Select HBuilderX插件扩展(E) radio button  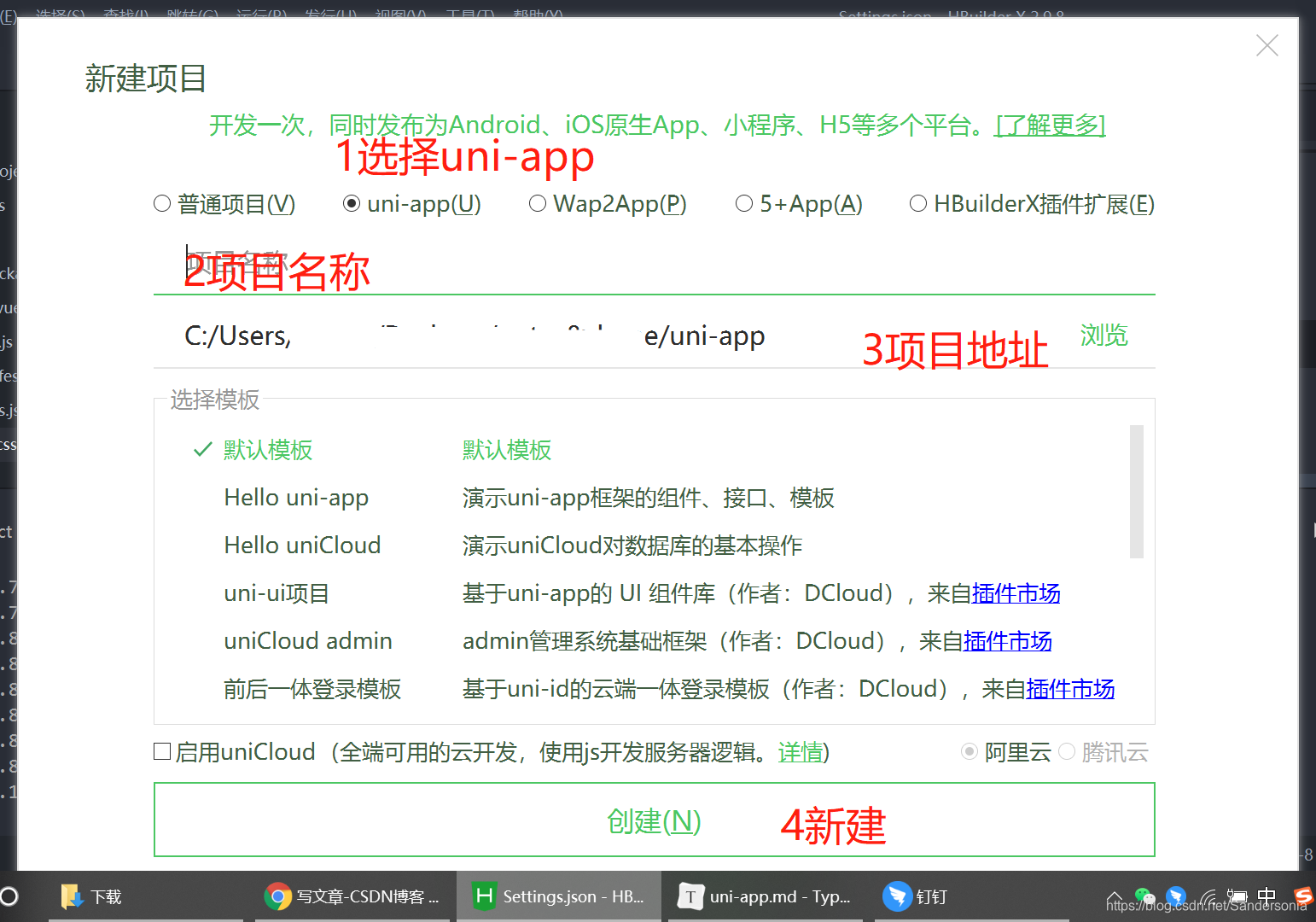coord(918,203)
